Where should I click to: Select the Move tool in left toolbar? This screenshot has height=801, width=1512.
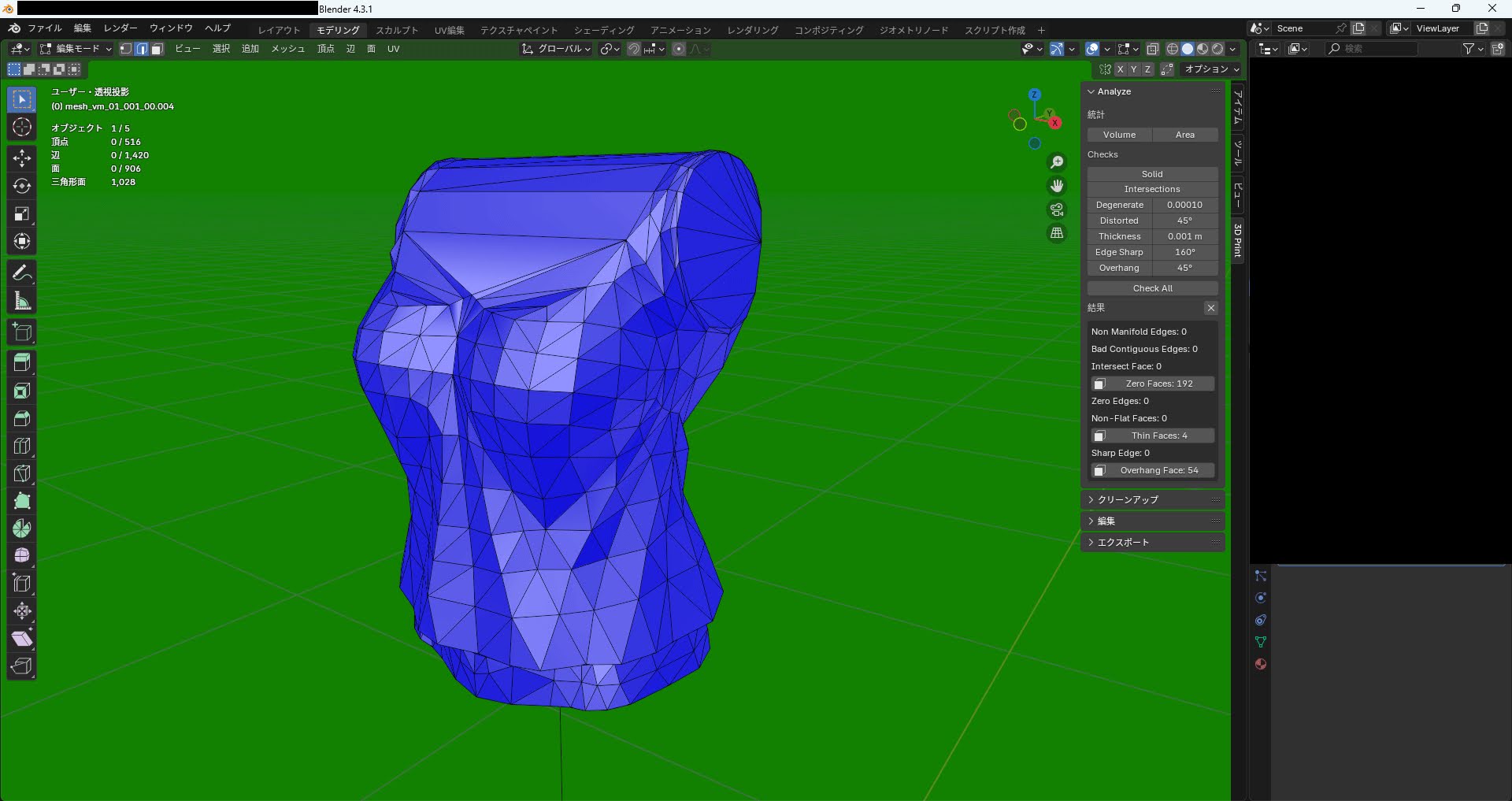tap(22, 158)
